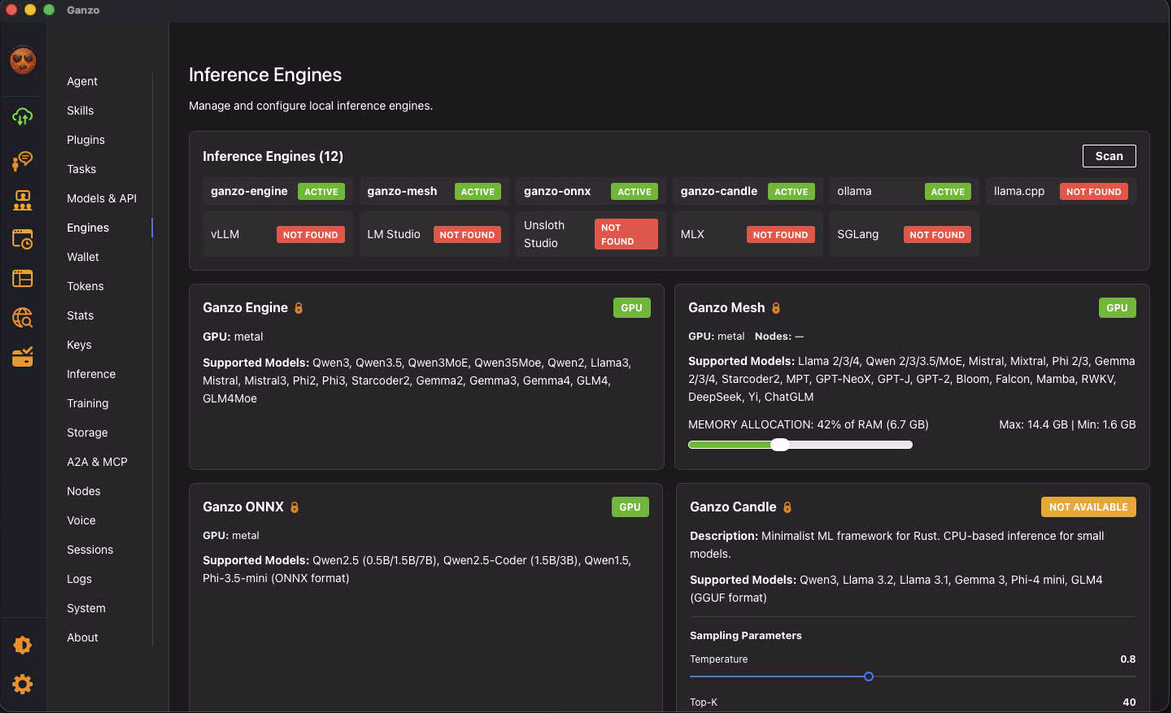1171x713 pixels.
Task: Click the Ganzo Mesh memory allocation slider
Action: [800, 445]
